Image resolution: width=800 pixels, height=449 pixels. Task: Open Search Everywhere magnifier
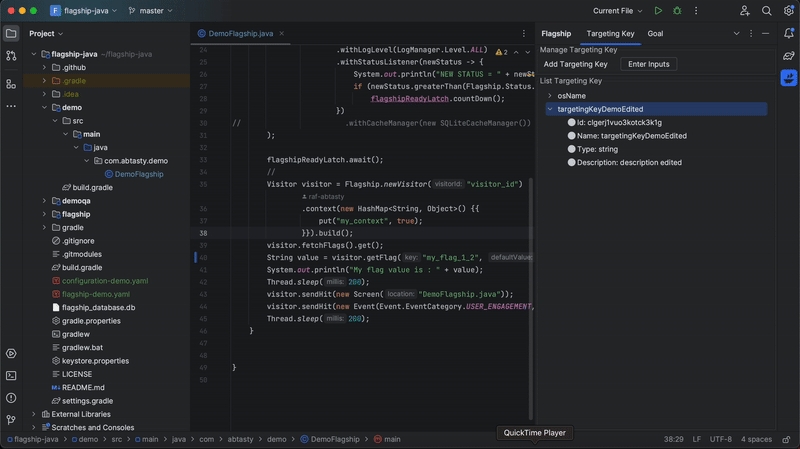click(x=767, y=11)
